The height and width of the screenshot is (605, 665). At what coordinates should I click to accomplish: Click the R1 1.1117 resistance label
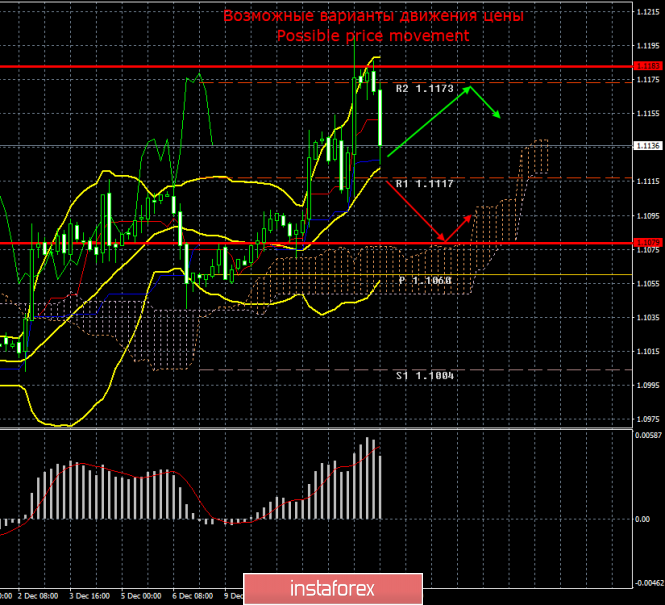tap(425, 184)
